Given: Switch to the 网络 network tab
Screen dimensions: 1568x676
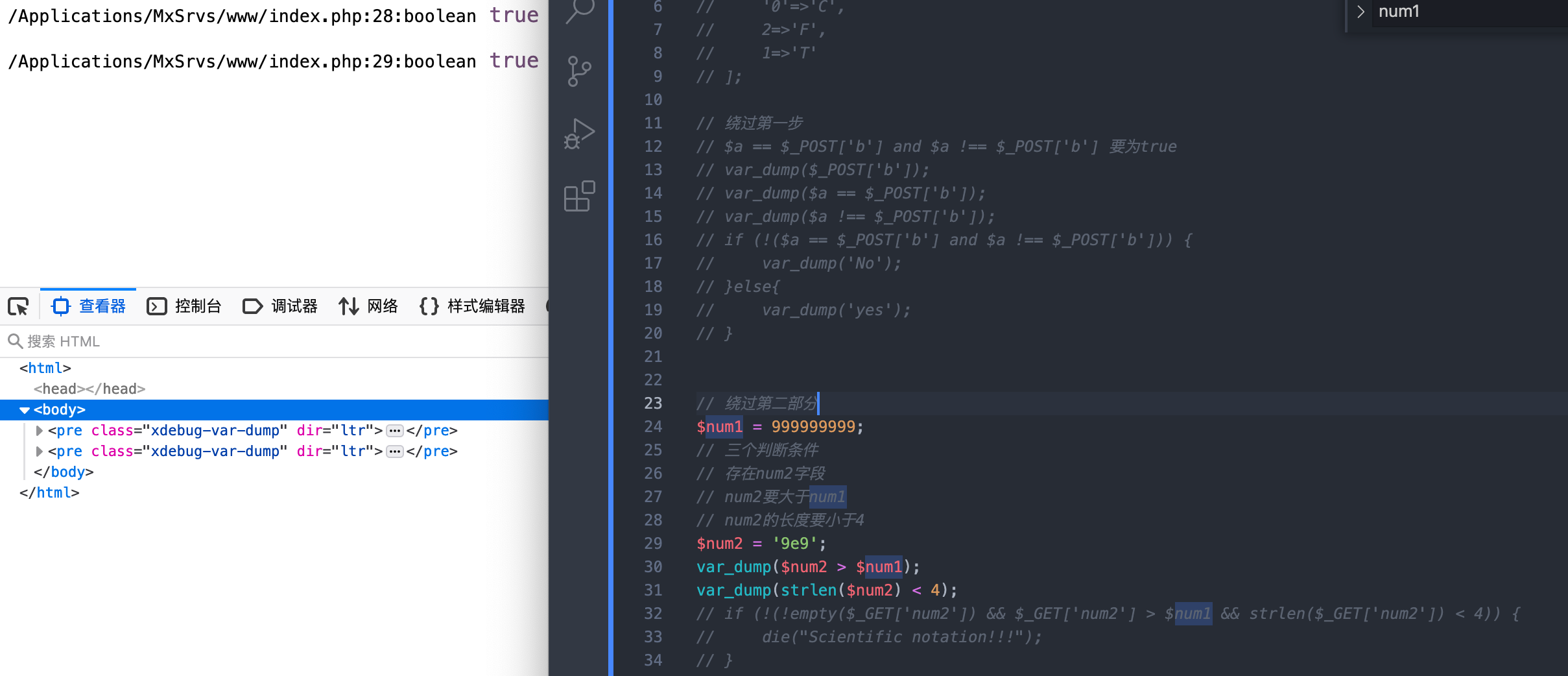Looking at the screenshot, I should (x=368, y=306).
